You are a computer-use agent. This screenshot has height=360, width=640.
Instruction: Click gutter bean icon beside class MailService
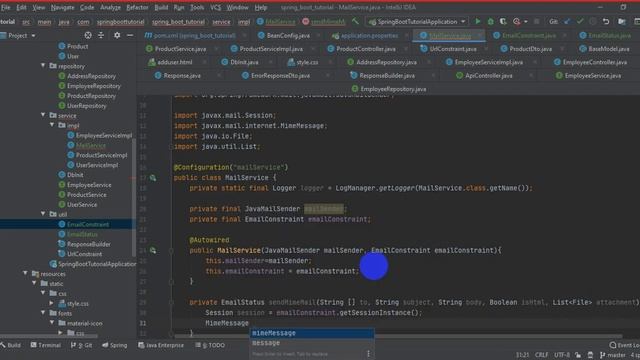153,178
